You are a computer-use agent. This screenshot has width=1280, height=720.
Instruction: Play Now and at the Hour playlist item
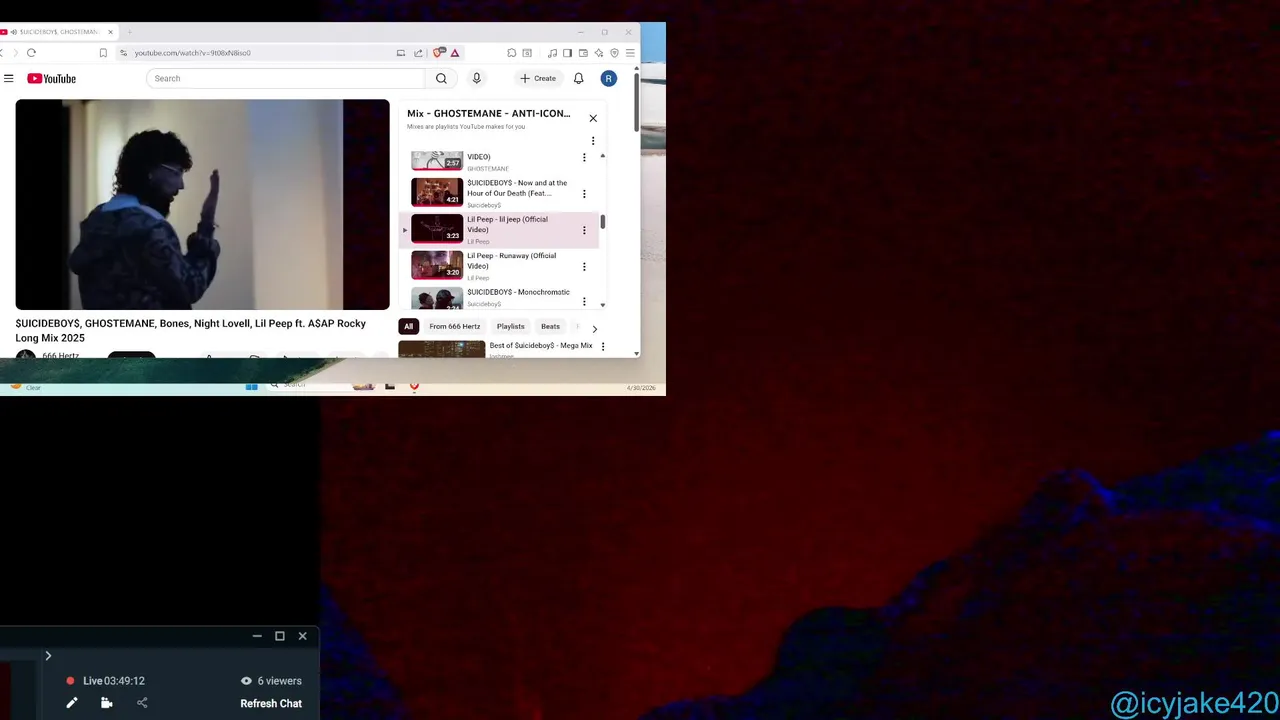tap(500, 193)
